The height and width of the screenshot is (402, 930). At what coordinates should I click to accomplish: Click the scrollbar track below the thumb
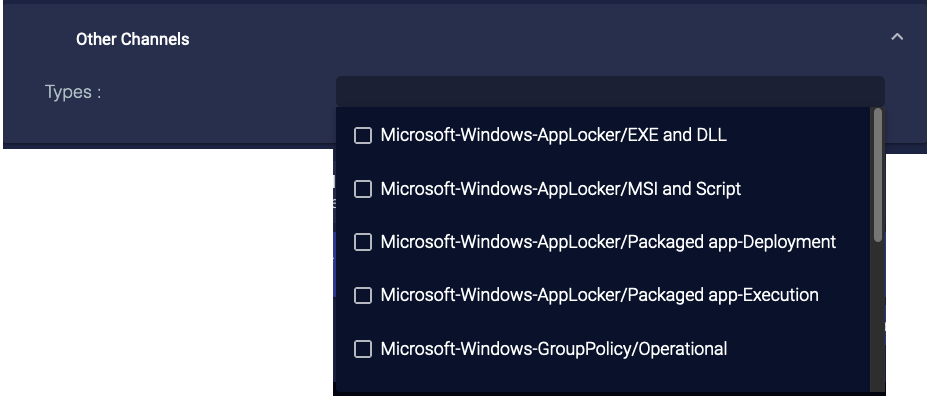coord(878,320)
